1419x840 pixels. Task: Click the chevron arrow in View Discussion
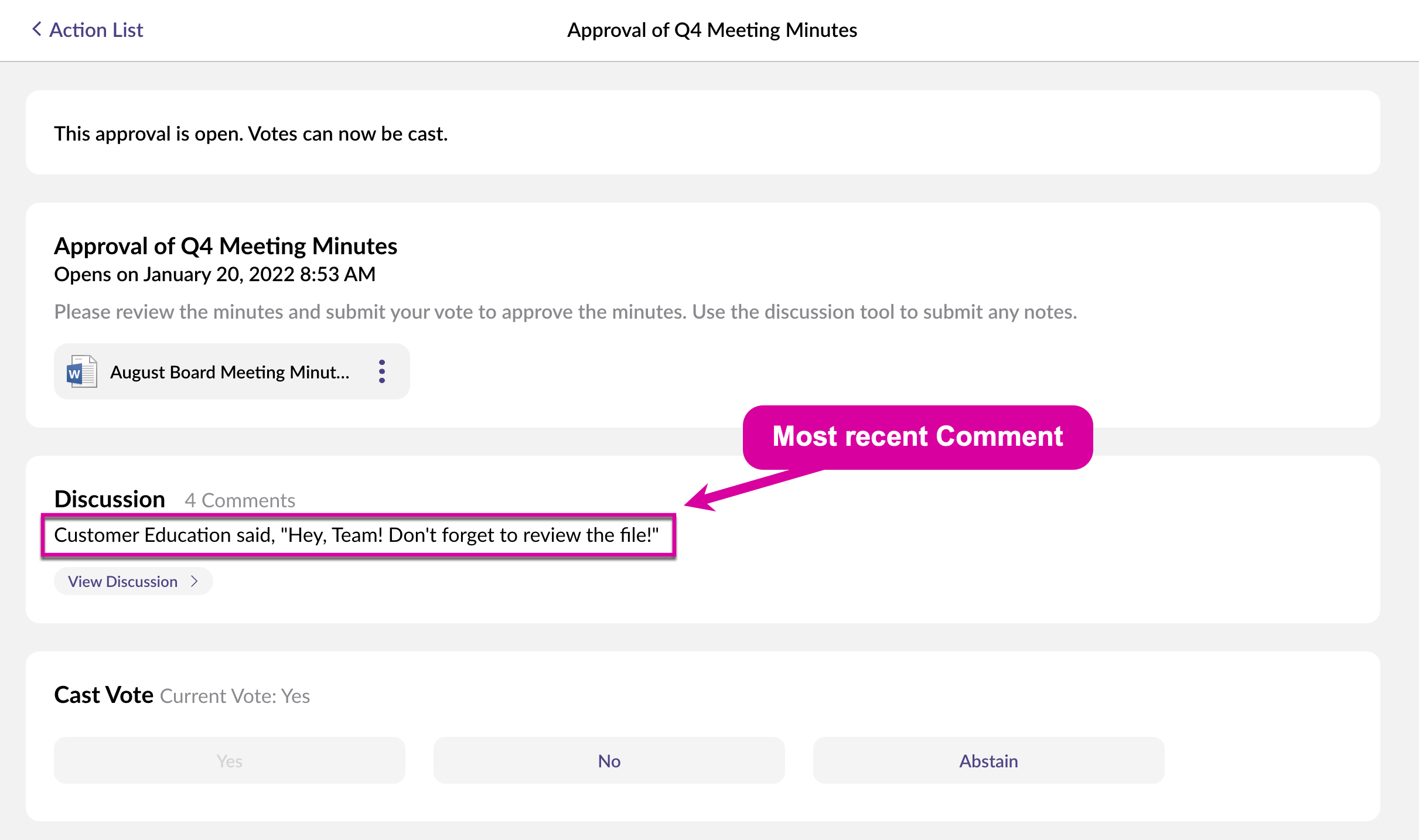(195, 581)
